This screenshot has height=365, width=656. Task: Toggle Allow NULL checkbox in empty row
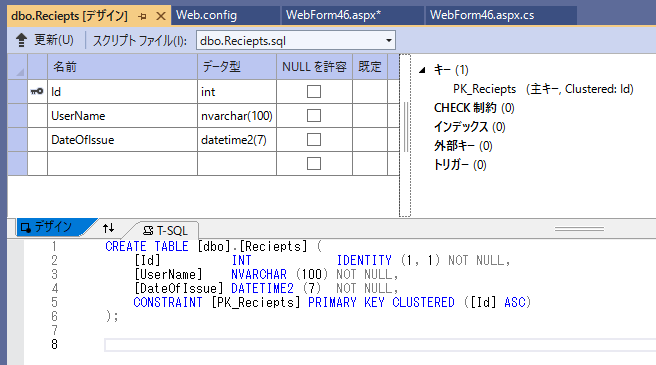pyautogui.click(x=314, y=163)
